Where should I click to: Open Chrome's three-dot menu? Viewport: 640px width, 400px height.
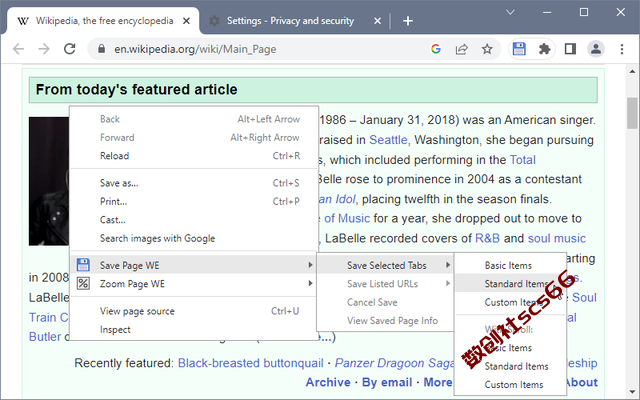click(x=622, y=49)
